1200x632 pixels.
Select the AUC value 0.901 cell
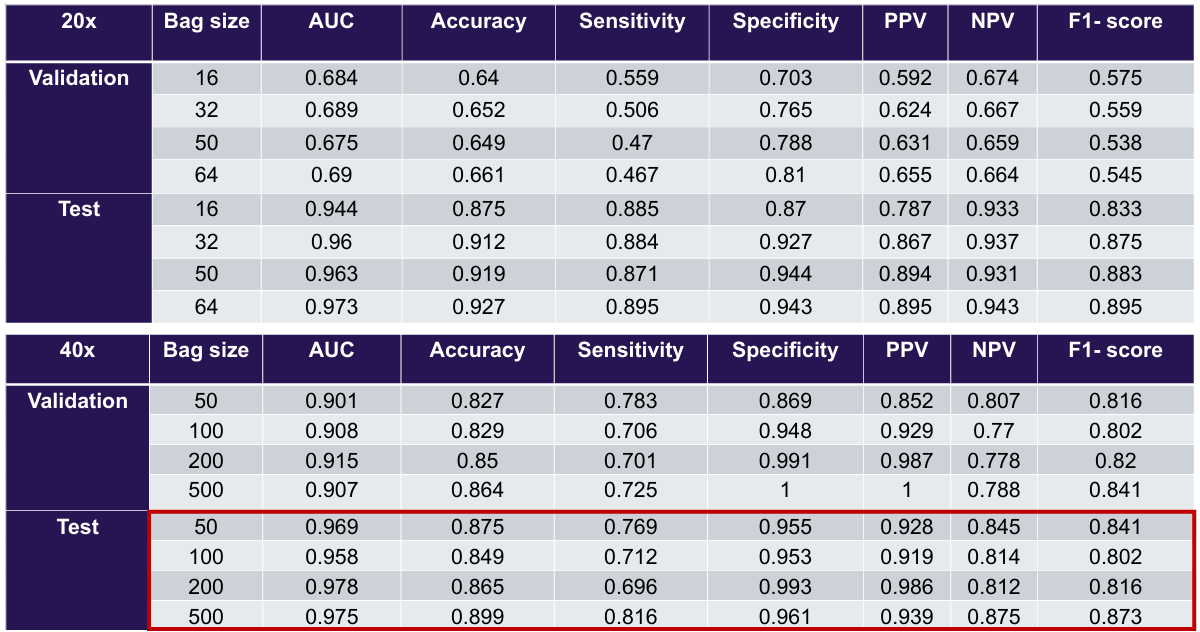(x=331, y=401)
